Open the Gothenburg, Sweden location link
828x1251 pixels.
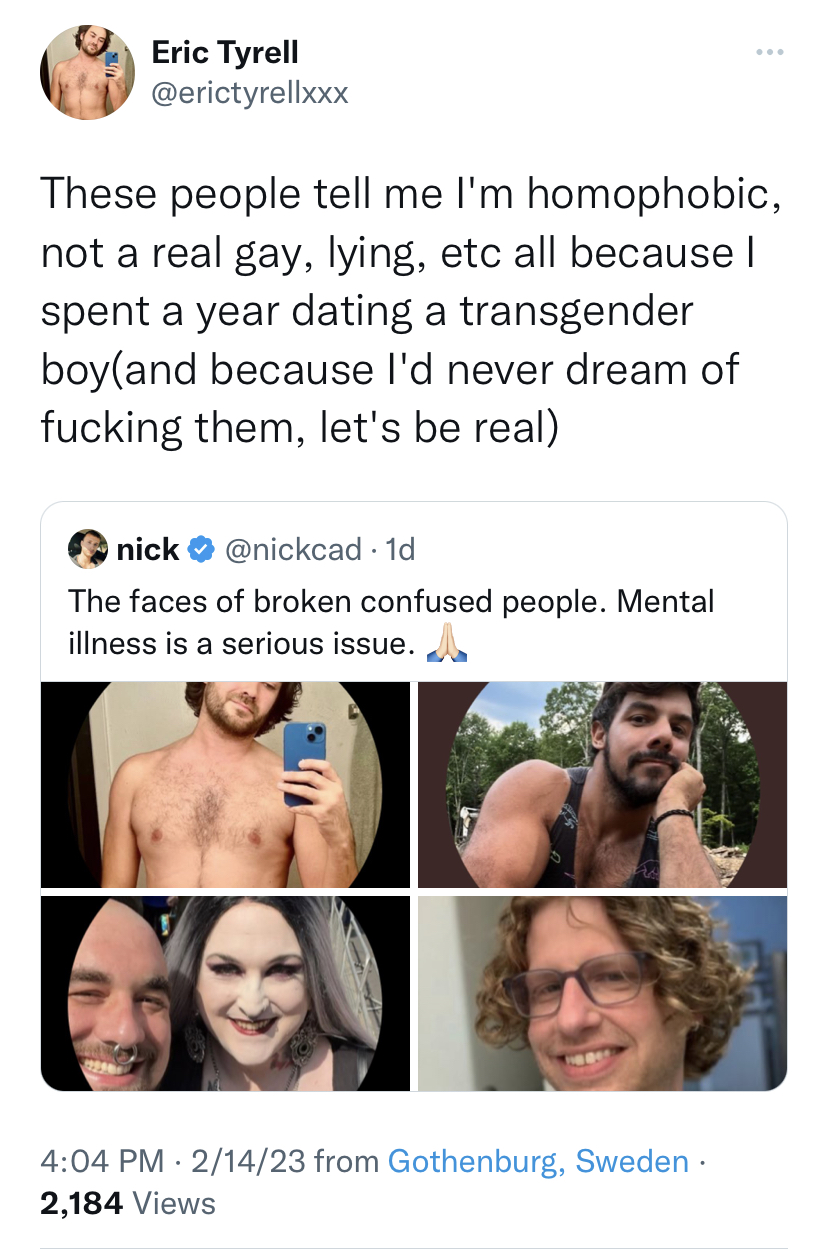pyautogui.click(x=538, y=1161)
